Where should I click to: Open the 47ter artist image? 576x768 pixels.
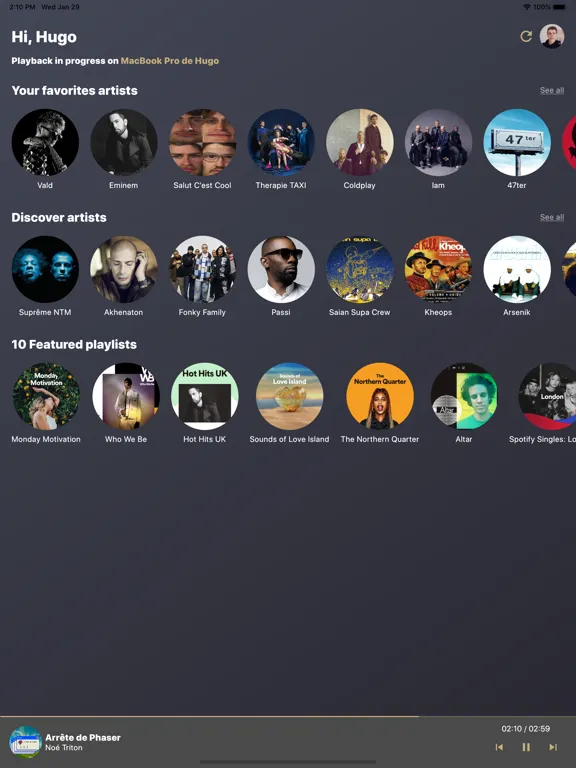coord(517,142)
